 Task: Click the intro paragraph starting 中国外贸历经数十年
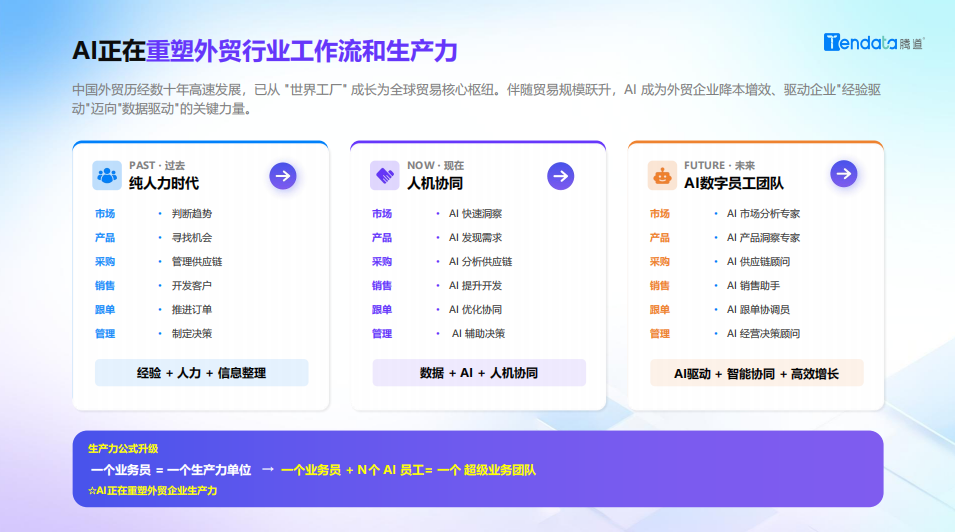[x=477, y=99]
